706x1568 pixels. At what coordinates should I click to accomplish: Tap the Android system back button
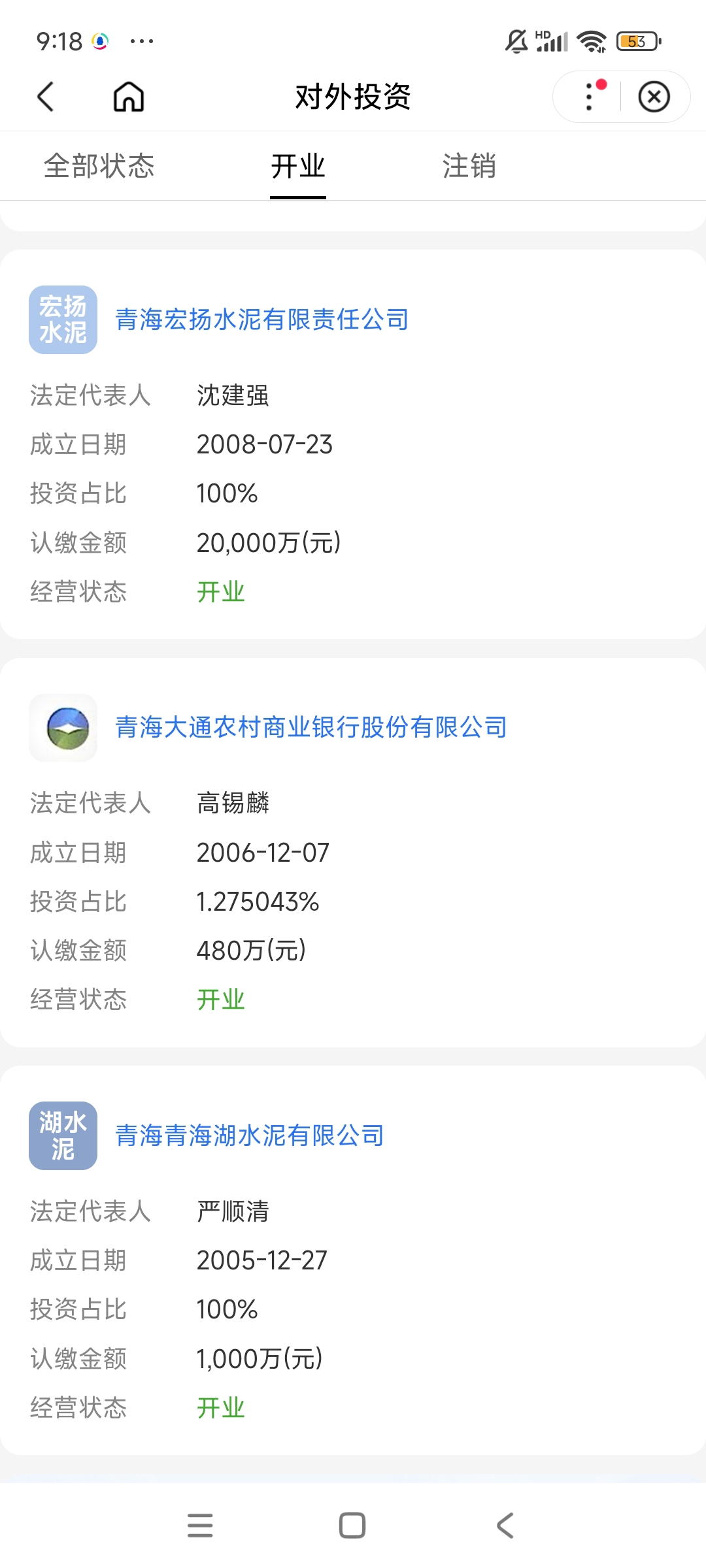(x=505, y=1526)
